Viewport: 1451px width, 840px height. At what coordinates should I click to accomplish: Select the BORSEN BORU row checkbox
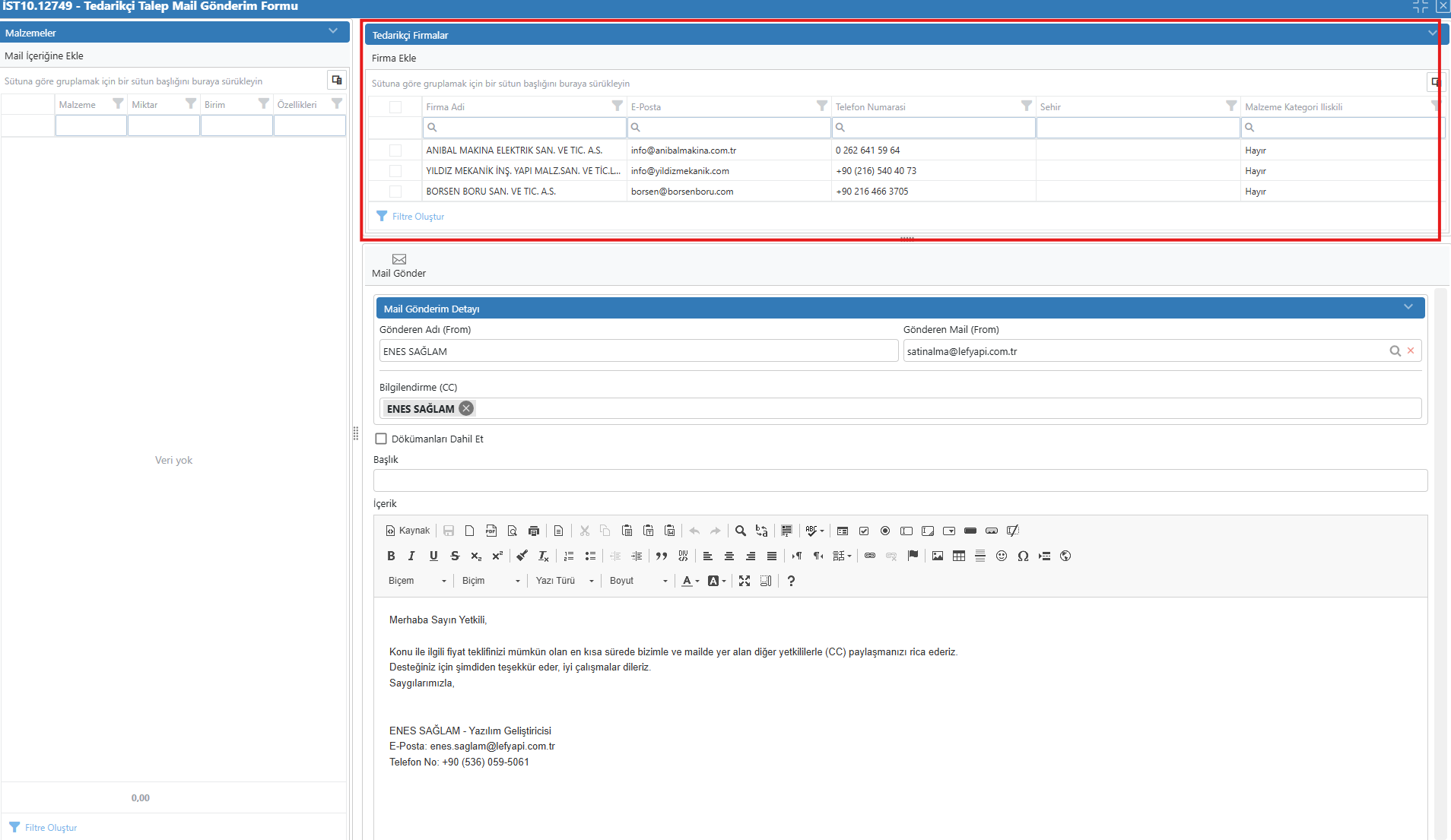pos(395,192)
